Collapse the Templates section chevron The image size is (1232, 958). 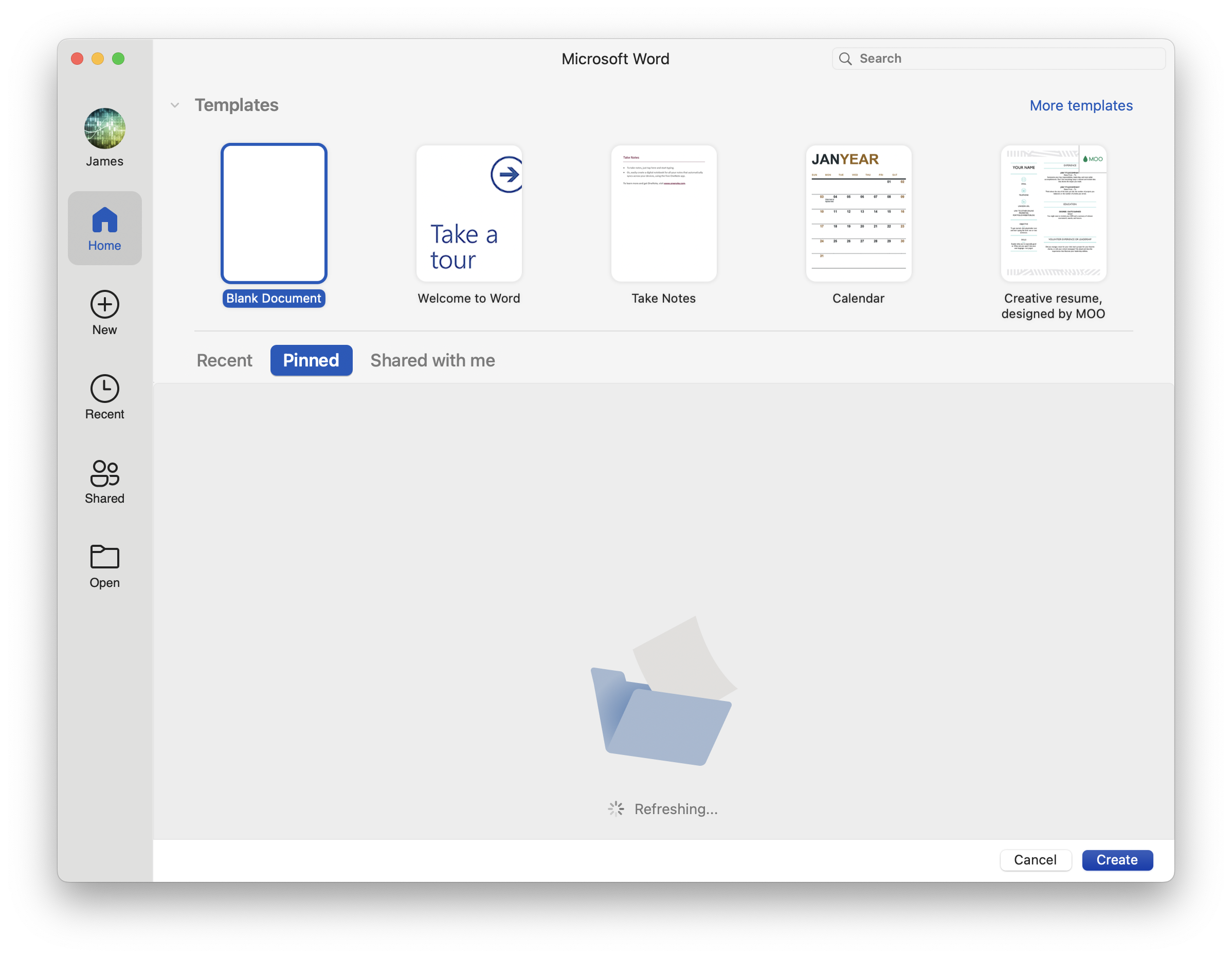pyautogui.click(x=175, y=105)
